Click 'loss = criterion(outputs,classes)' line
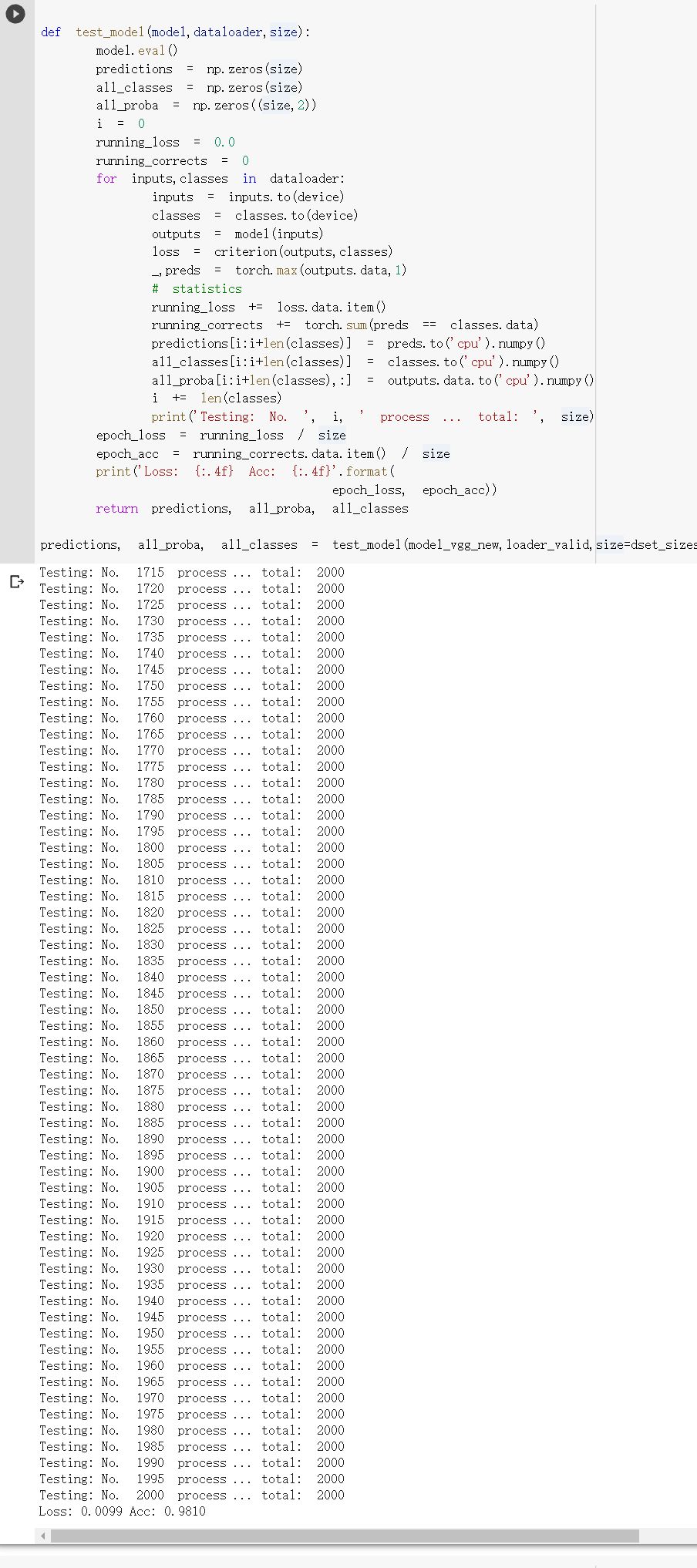This screenshot has height=1568, width=697. [x=272, y=252]
